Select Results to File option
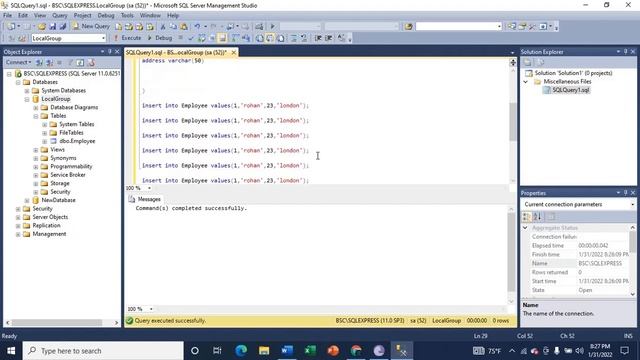Viewport: 640px width, 360px height. pos(281,38)
